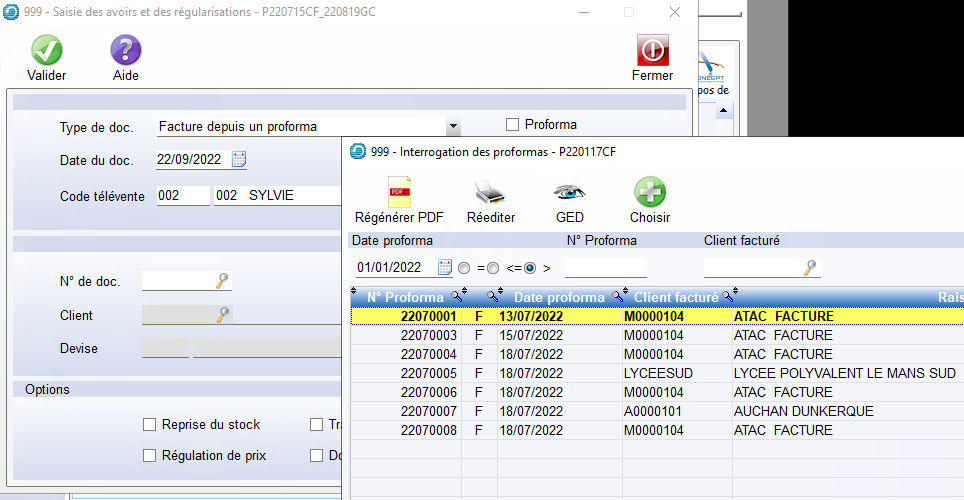Click the Rééditer printer icon
964x500 pixels.
[x=490, y=192]
